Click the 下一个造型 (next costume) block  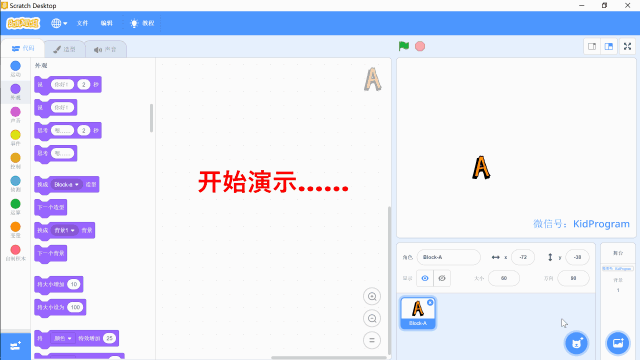click(51, 208)
